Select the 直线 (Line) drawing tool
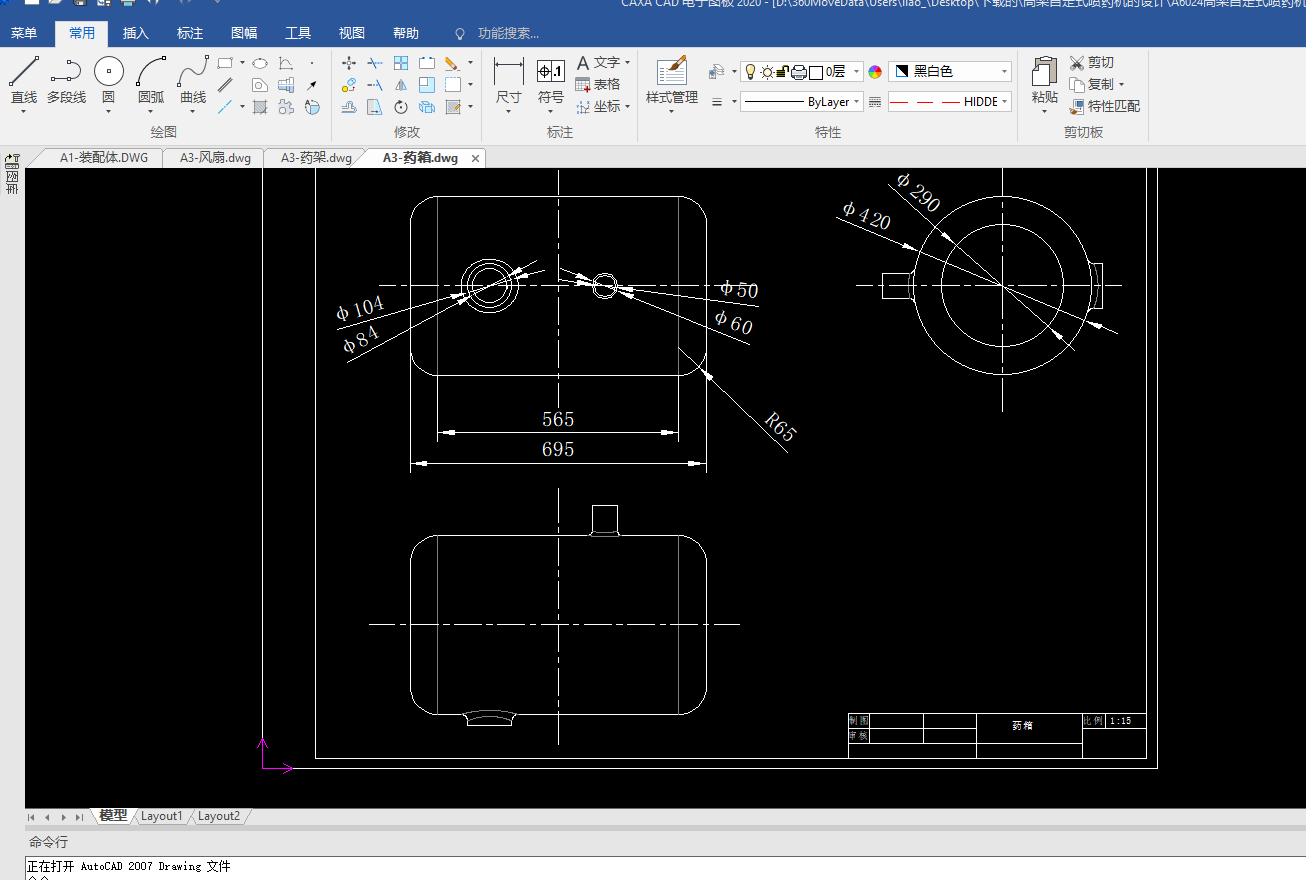 (24, 80)
